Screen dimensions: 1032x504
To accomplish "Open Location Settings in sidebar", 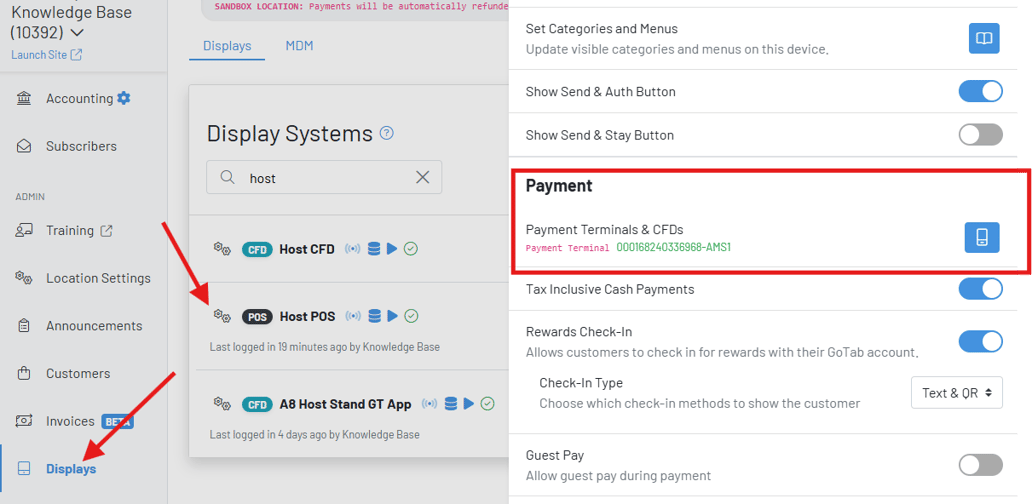I will (98, 278).
